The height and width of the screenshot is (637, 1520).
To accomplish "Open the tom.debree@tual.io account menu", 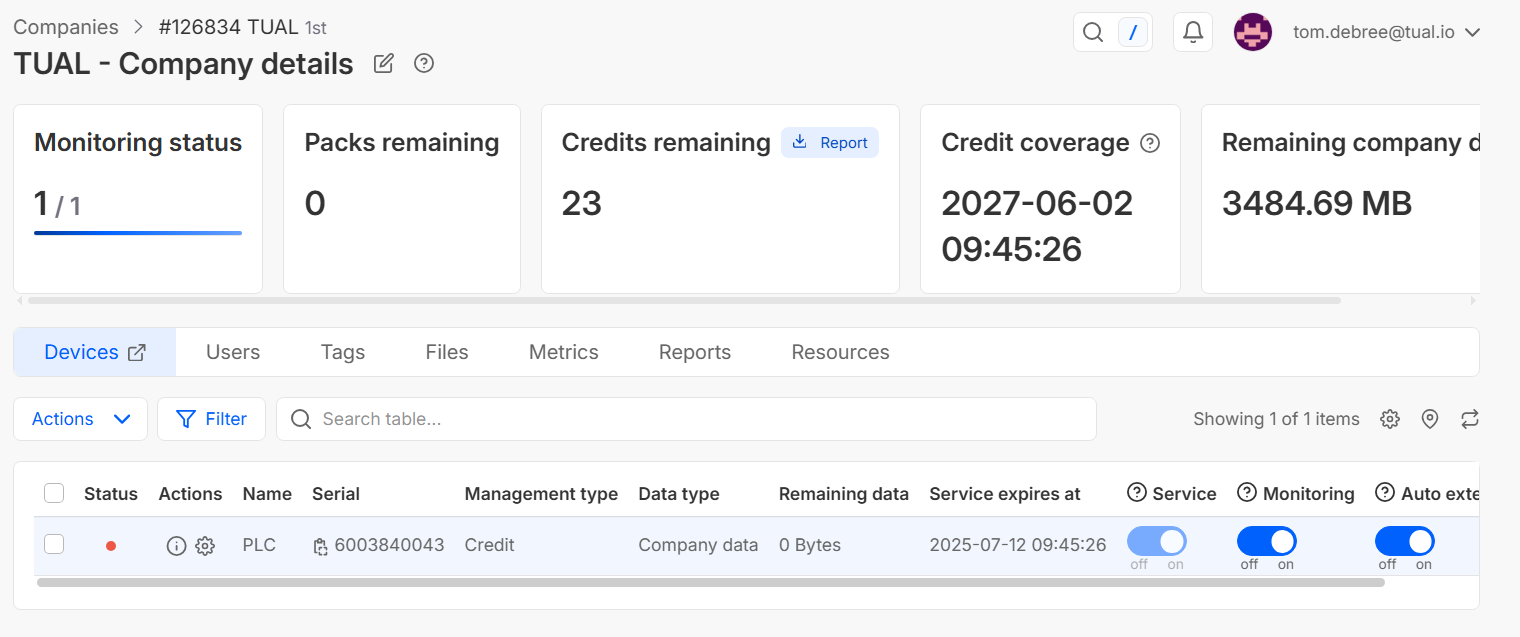I will 1385,32.
